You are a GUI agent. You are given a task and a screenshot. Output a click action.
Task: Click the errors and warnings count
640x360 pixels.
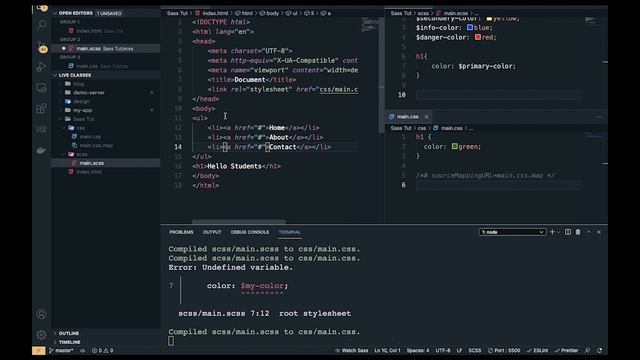[x=102, y=350]
